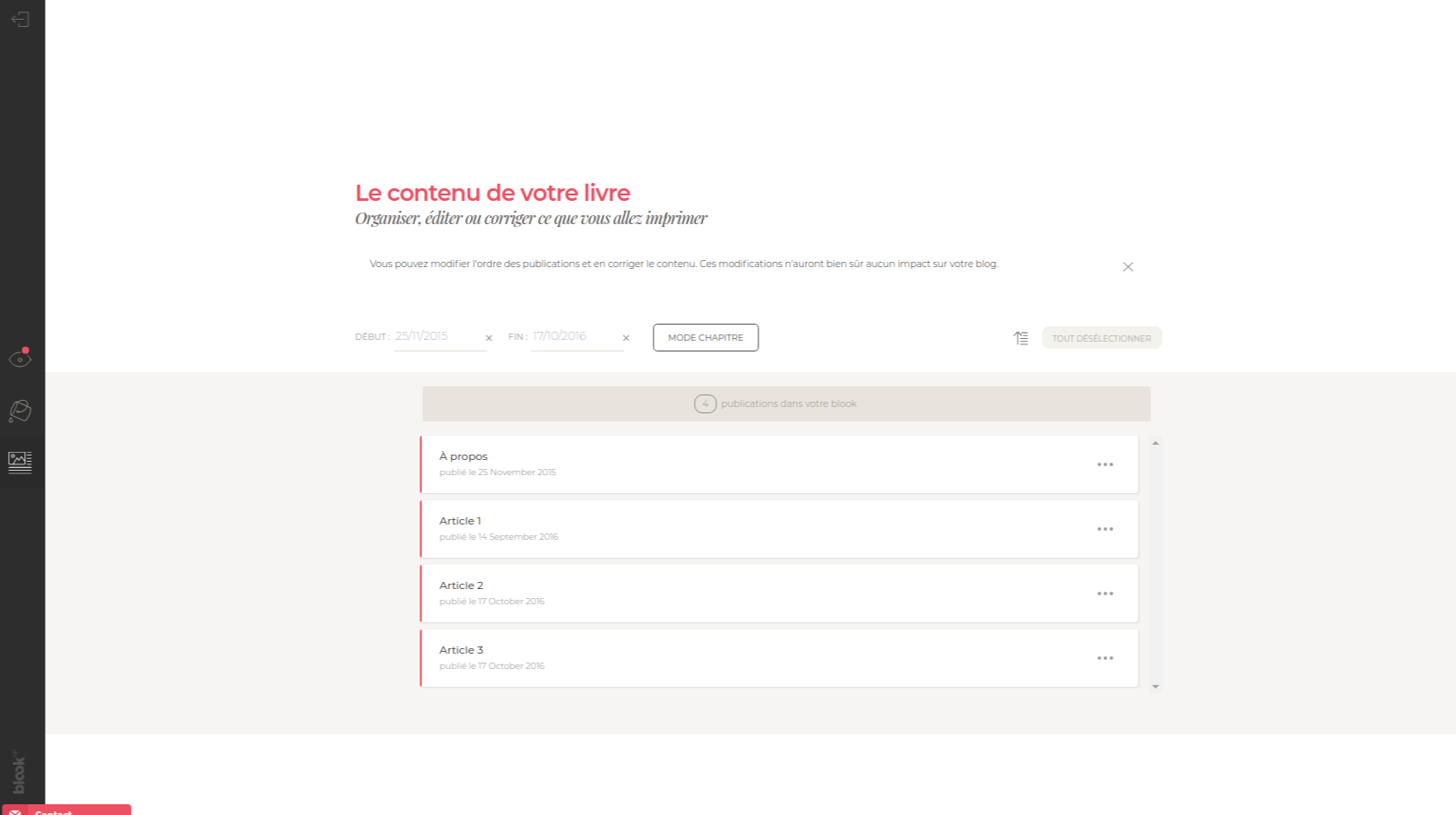Select the content layout icon in sidebar
Viewport: 1456px width, 815px height.
[x=20, y=462]
